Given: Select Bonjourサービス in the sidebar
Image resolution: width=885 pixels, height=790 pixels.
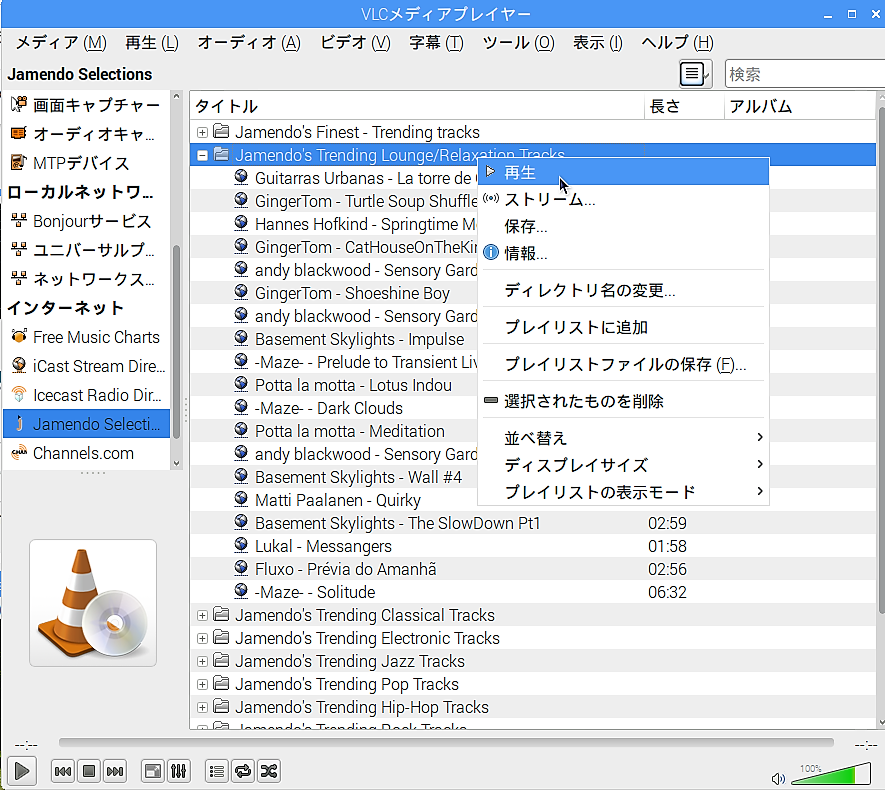Looking at the screenshot, I should (x=86, y=221).
